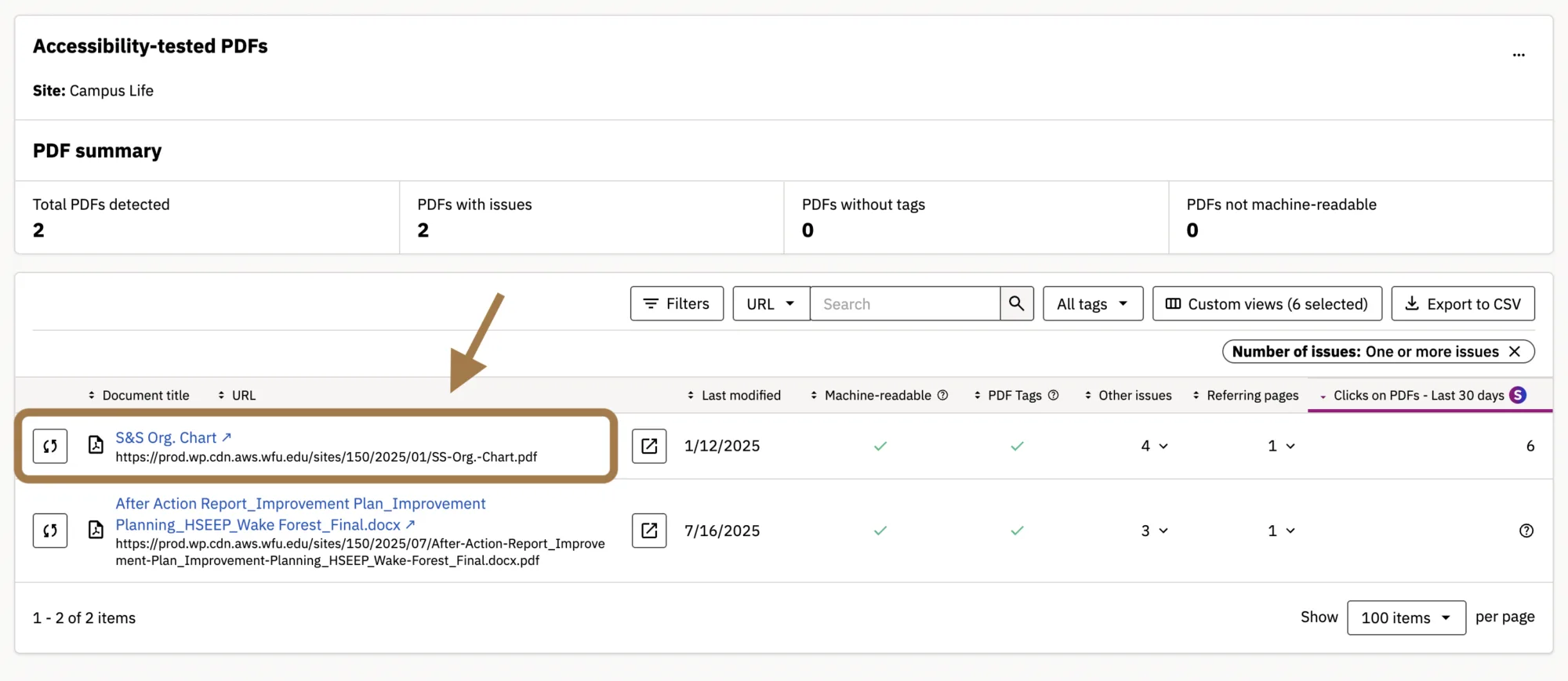Image resolution: width=1568 pixels, height=681 pixels.
Task: Sort by Machine-readable column
Action: (870, 396)
